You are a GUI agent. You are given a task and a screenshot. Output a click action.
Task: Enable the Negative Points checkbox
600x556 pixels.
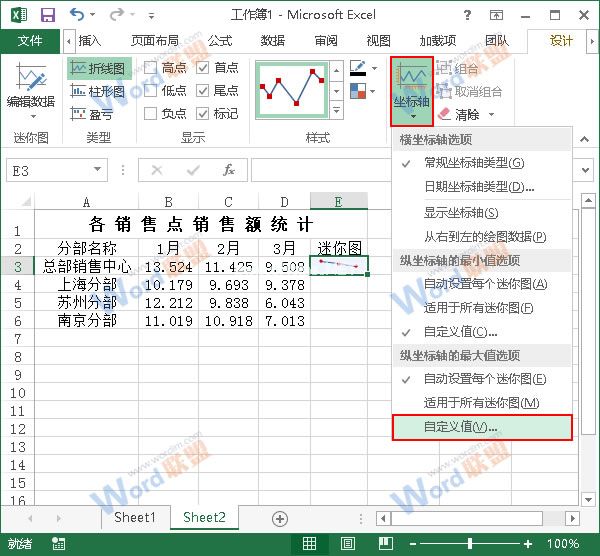point(150,113)
